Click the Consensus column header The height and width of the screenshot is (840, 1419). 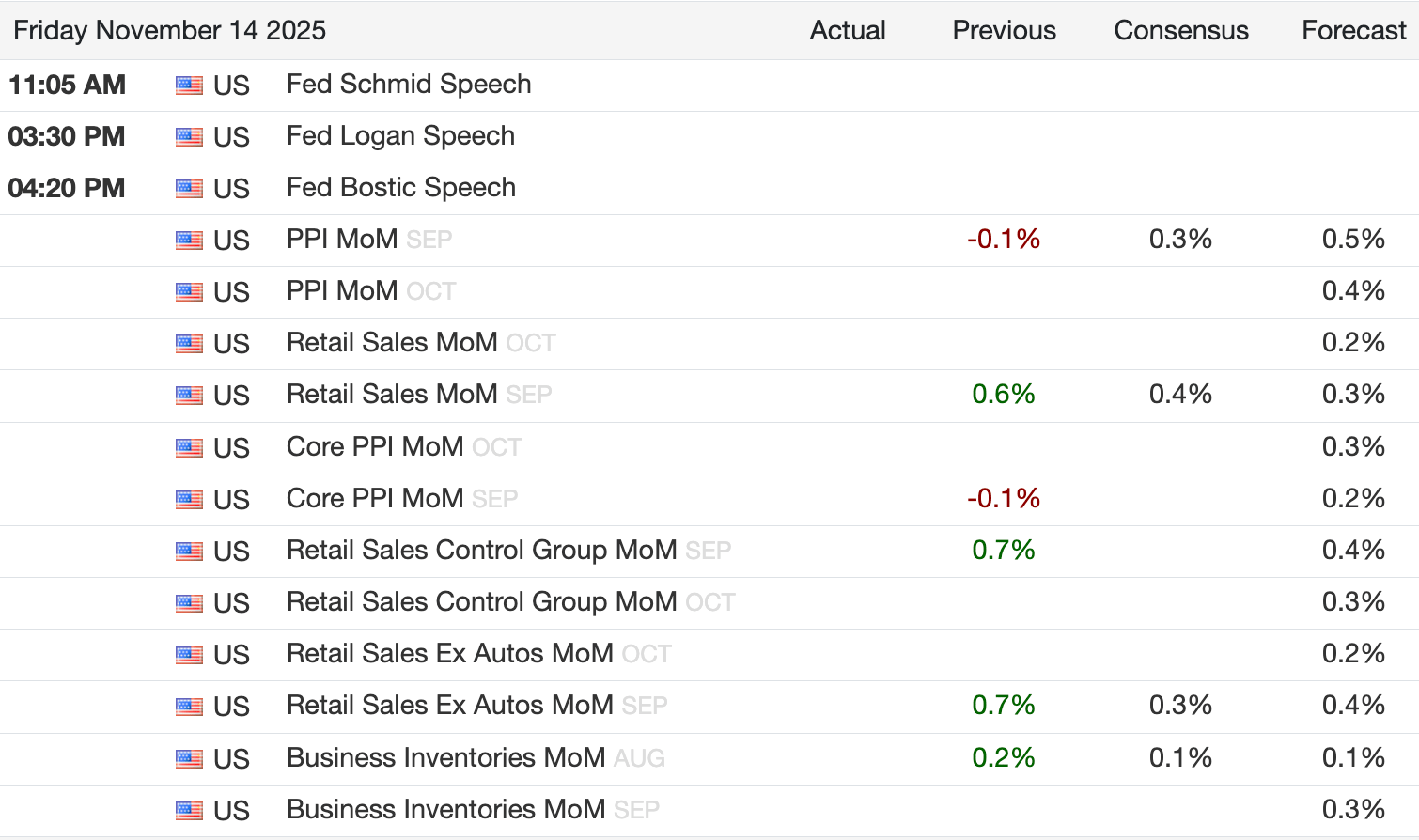[1181, 31]
